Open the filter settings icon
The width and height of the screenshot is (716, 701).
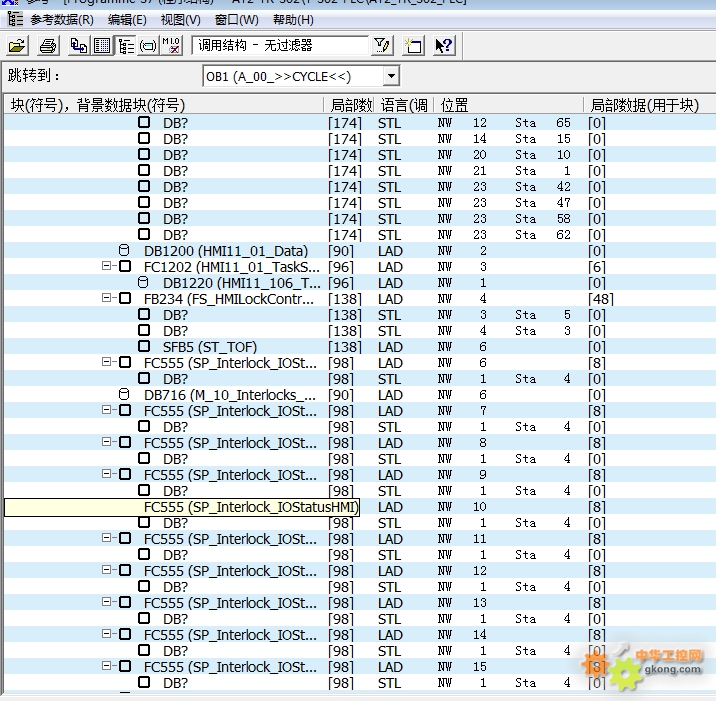(x=382, y=46)
